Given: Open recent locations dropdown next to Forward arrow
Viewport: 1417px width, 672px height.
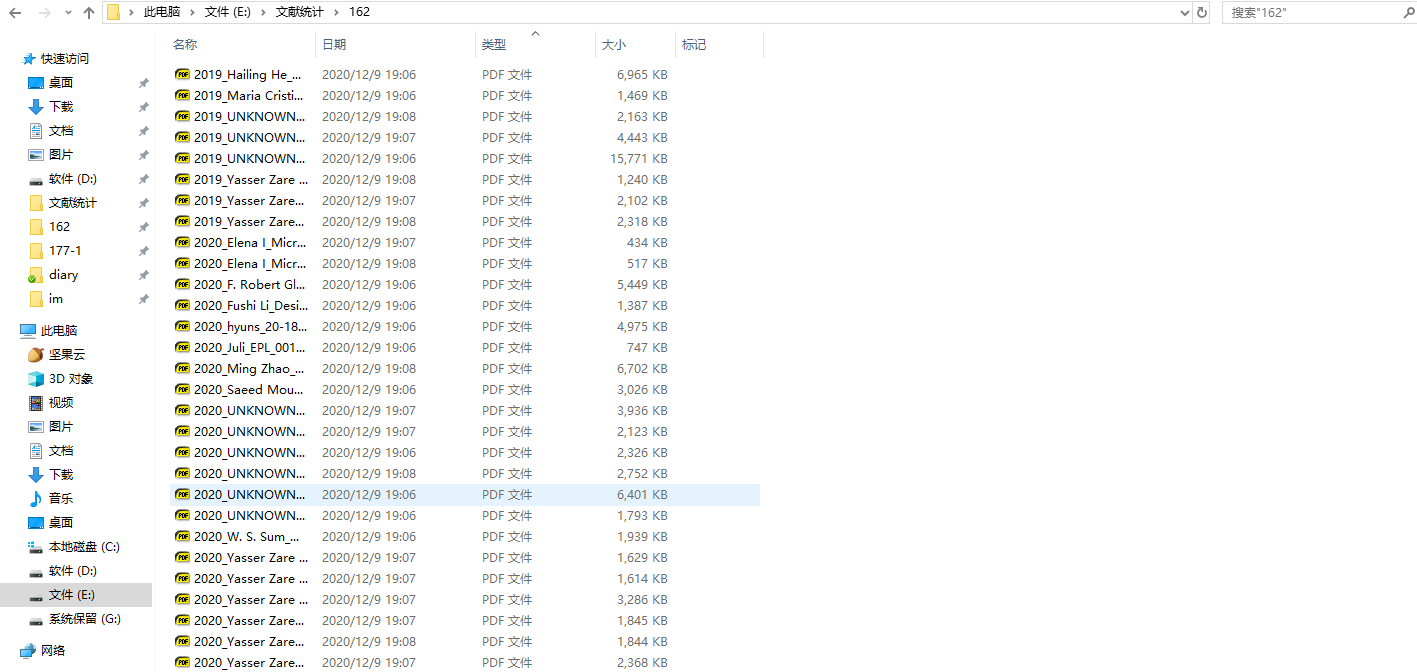Looking at the screenshot, I should (68, 13).
